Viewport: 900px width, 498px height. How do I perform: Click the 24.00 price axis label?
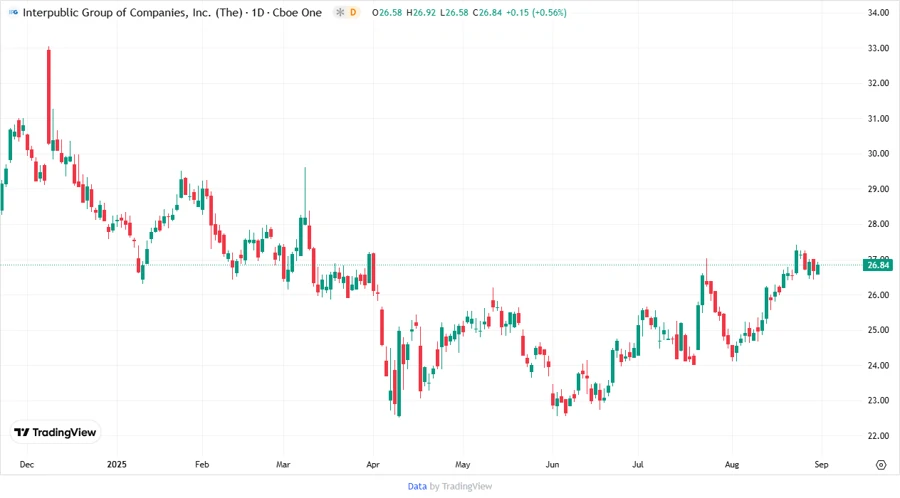pos(878,365)
